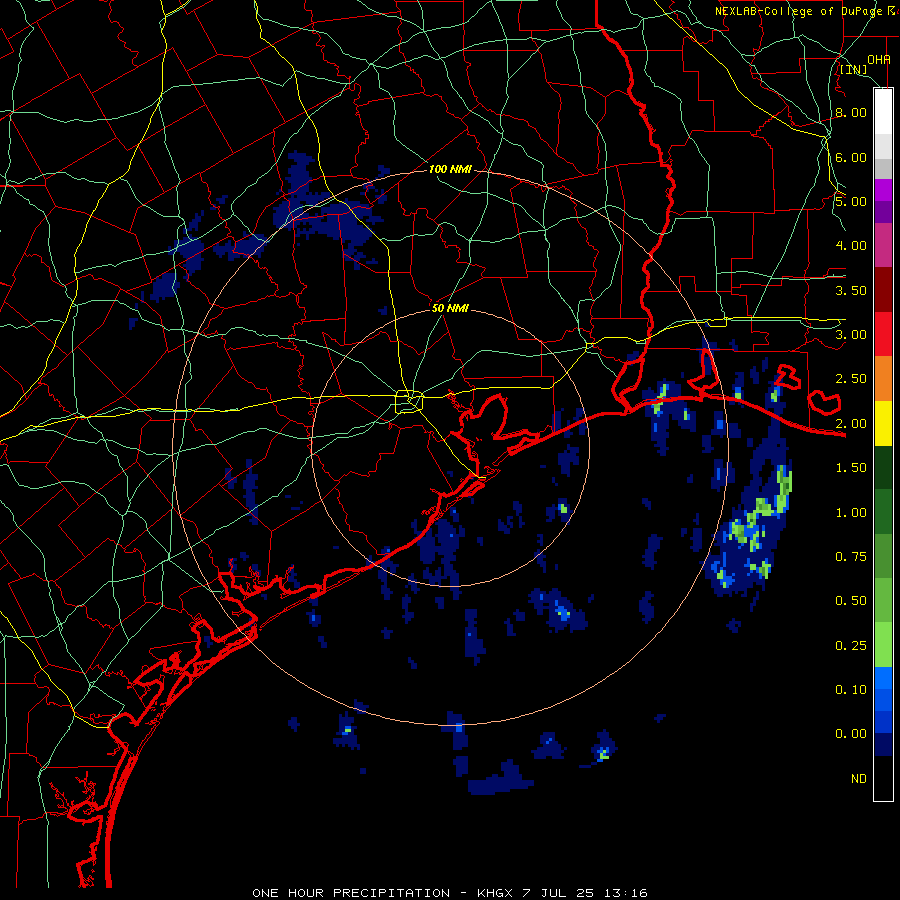Image resolution: width=900 pixels, height=900 pixels.
Task: Click the 1.00 legend value
Action: (851, 513)
